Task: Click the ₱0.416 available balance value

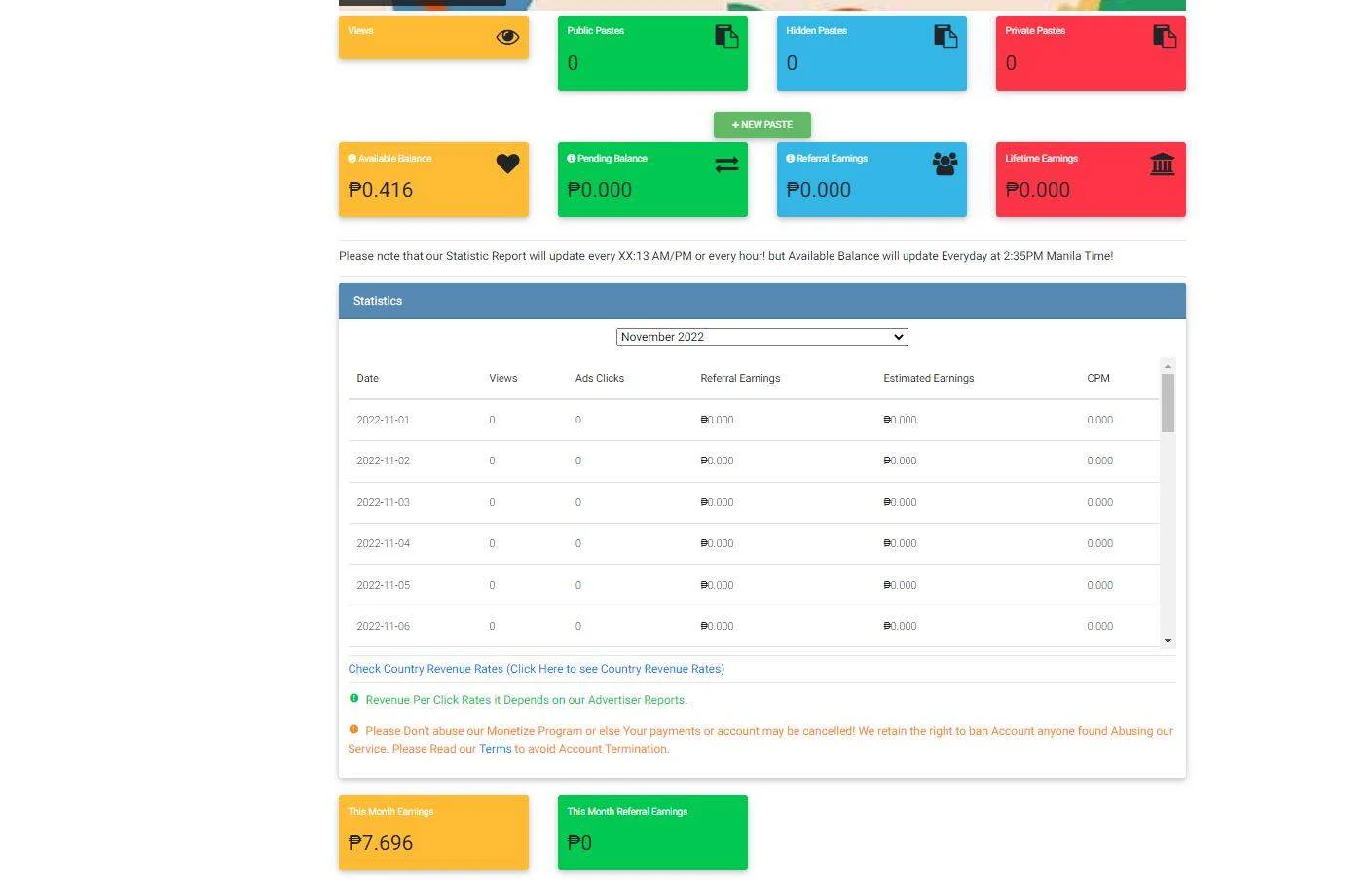Action: point(381,190)
